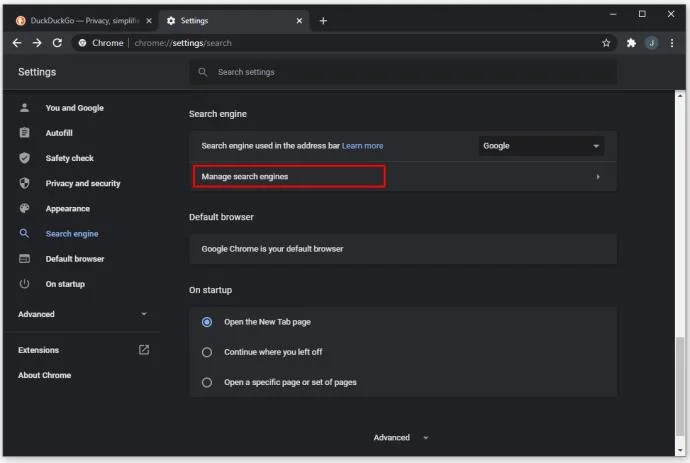
Task: Click the Autofill clipboard icon
Action: 25,132
